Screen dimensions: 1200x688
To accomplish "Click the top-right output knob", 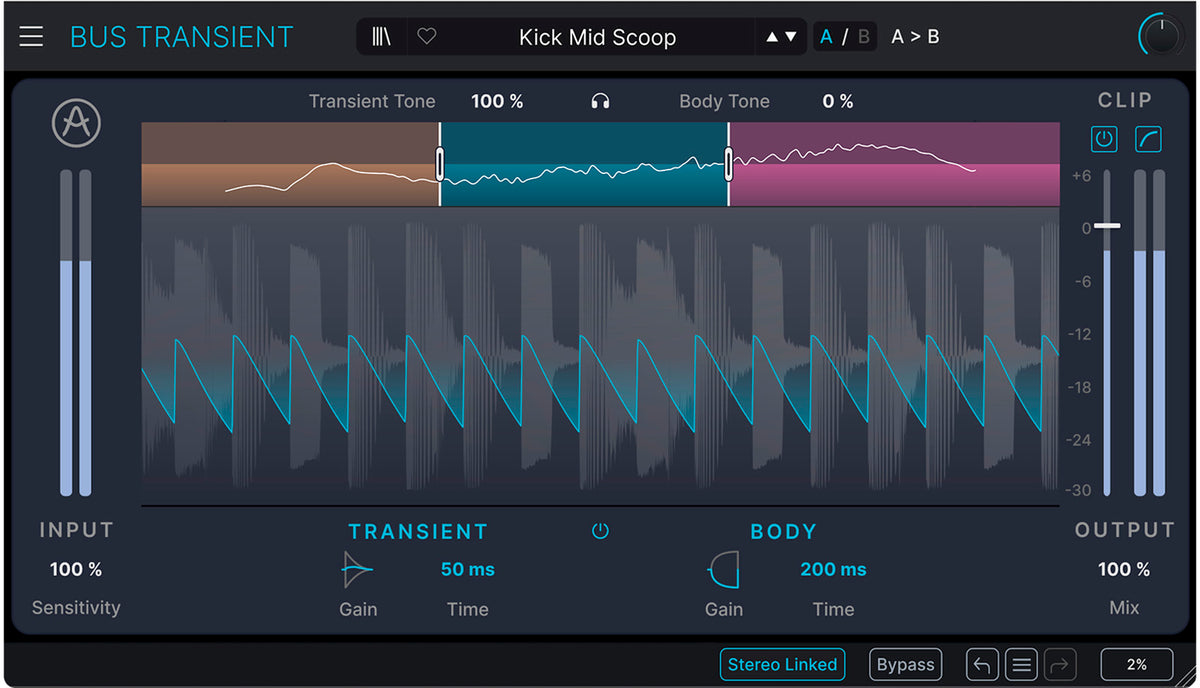I will (x=1161, y=36).
